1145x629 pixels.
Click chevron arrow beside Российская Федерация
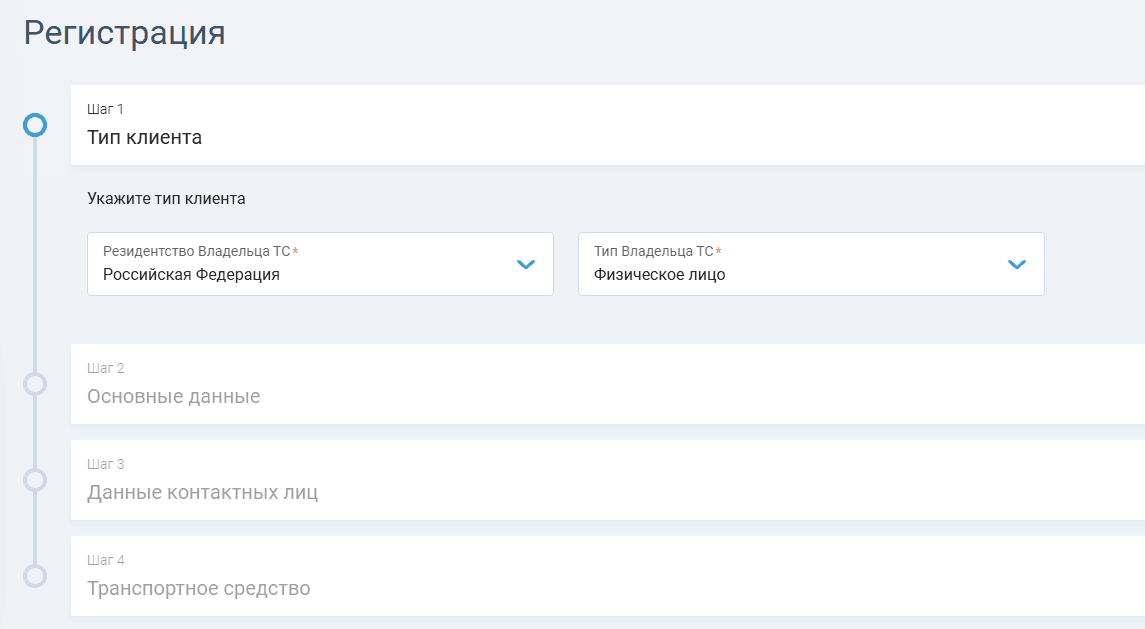tap(526, 264)
